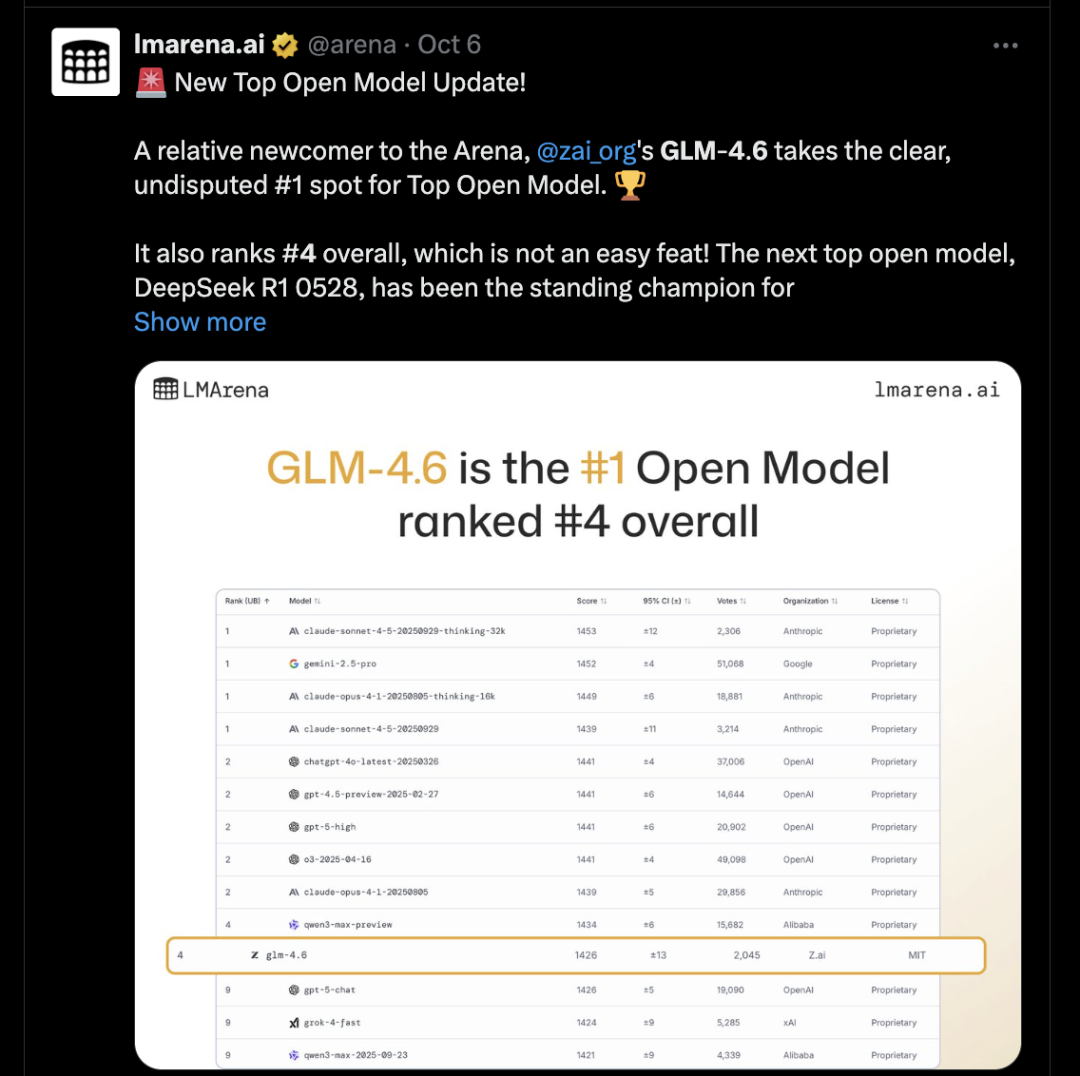Click the Anthropic icon beside claude-sonnet-4-5-thinking-32k
1080x1076 pixels.
(x=293, y=630)
